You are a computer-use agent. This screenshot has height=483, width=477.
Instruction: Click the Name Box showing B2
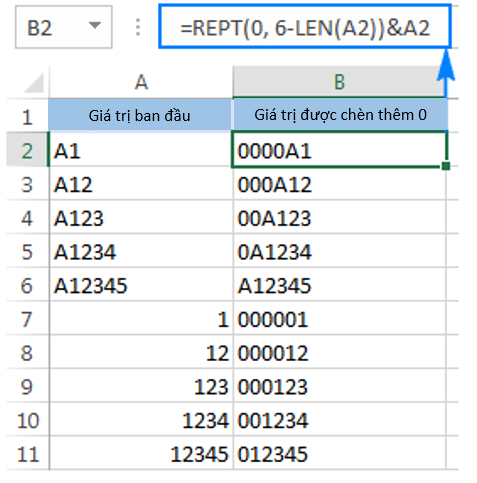point(63,27)
